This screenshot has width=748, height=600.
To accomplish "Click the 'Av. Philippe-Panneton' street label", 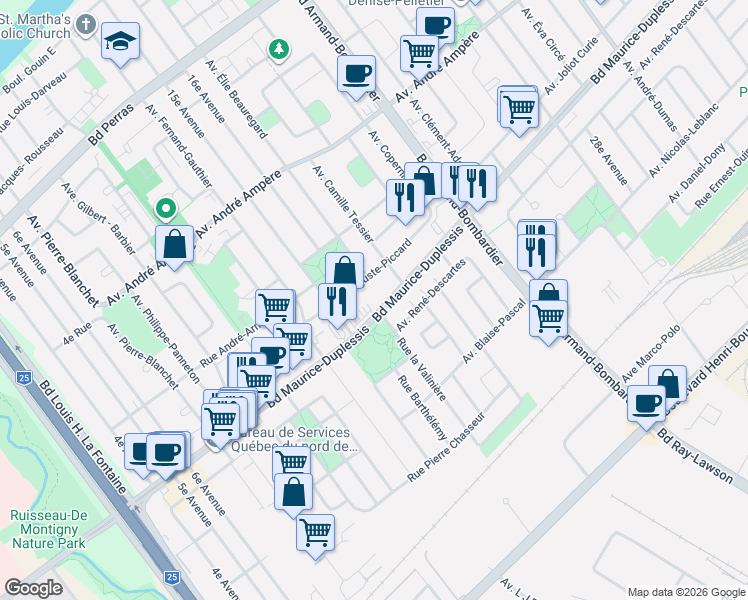I will [x=166, y=339].
